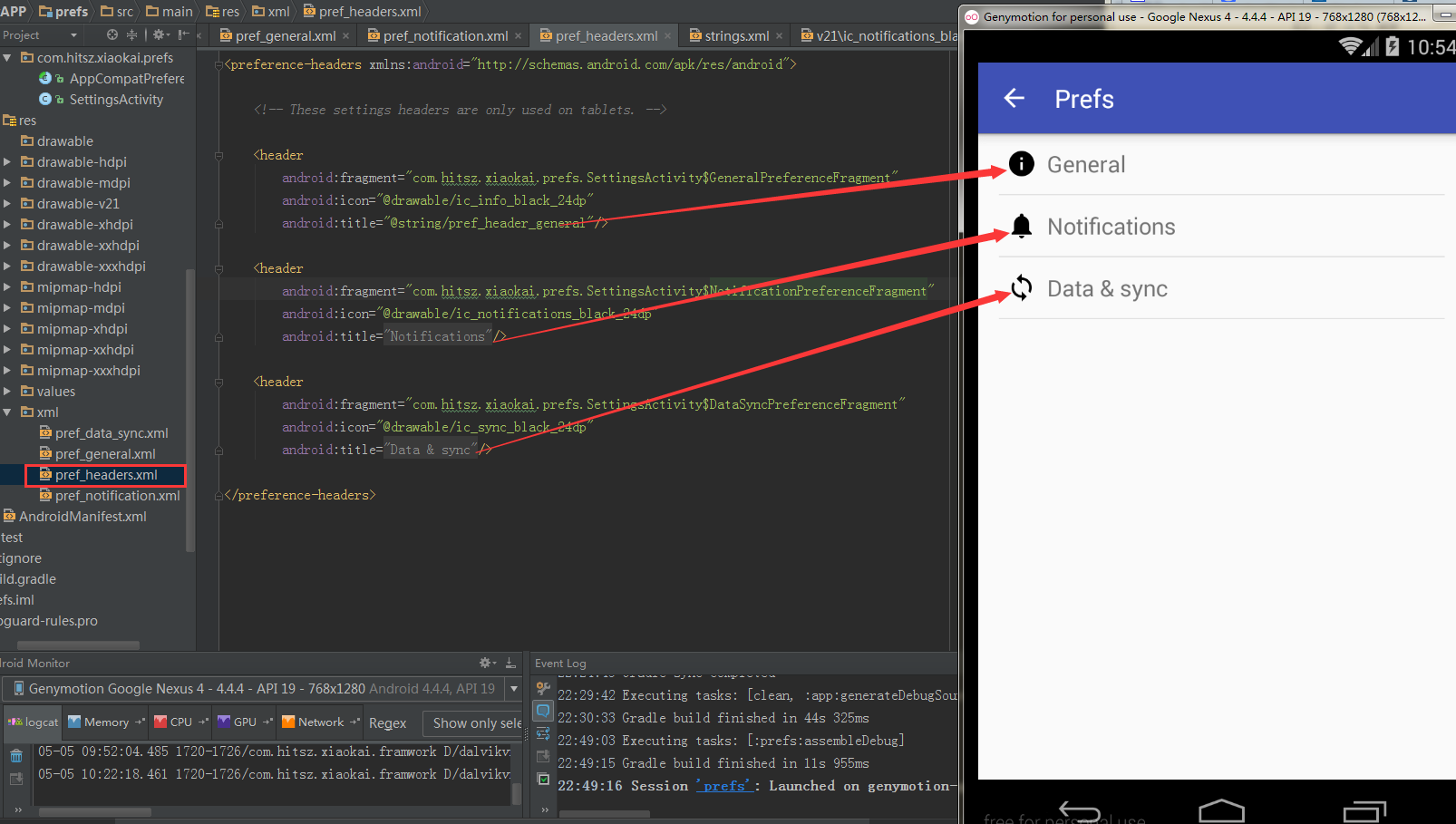Clear logcat with the trash icon
The height and width of the screenshot is (824, 1456).
coord(16,756)
